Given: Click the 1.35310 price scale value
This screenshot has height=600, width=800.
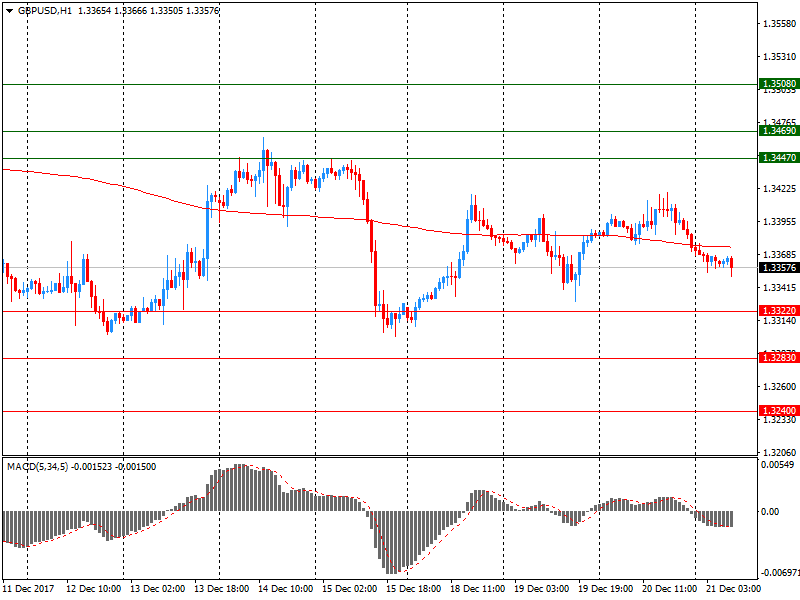Looking at the screenshot, I should tap(779, 57).
